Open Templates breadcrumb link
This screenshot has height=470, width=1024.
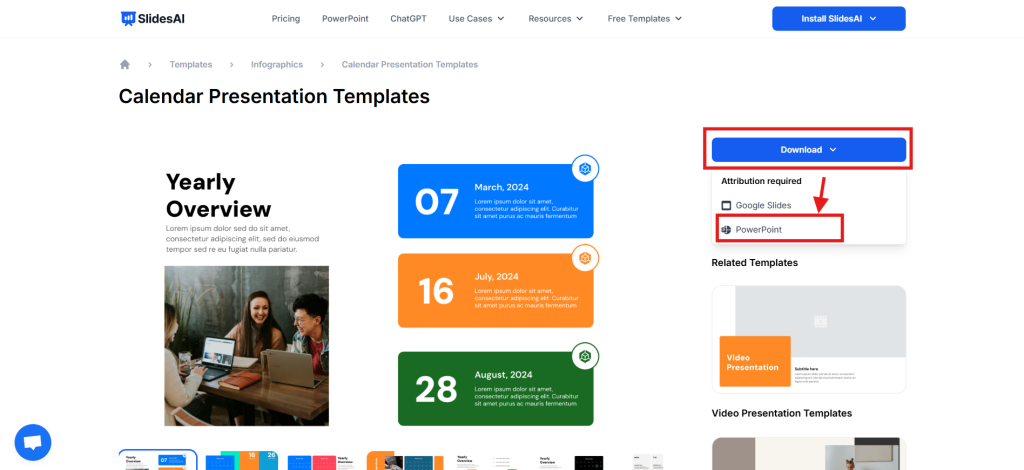click(x=191, y=65)
